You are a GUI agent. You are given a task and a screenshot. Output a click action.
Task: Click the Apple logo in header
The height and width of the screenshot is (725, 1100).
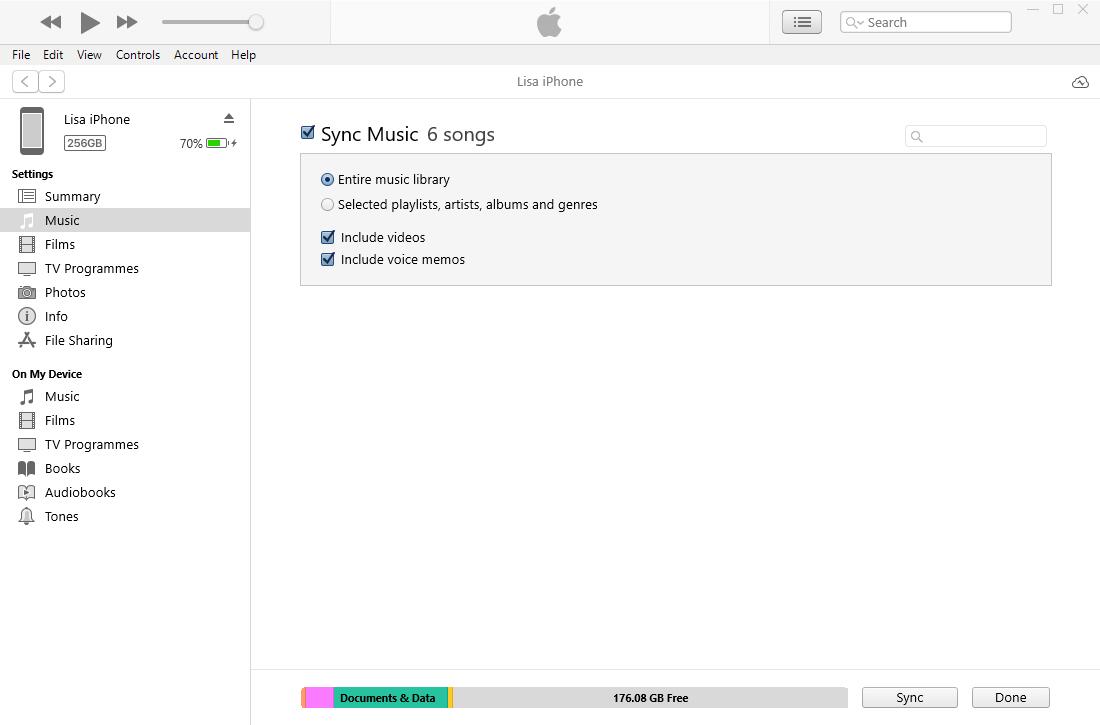549,22
